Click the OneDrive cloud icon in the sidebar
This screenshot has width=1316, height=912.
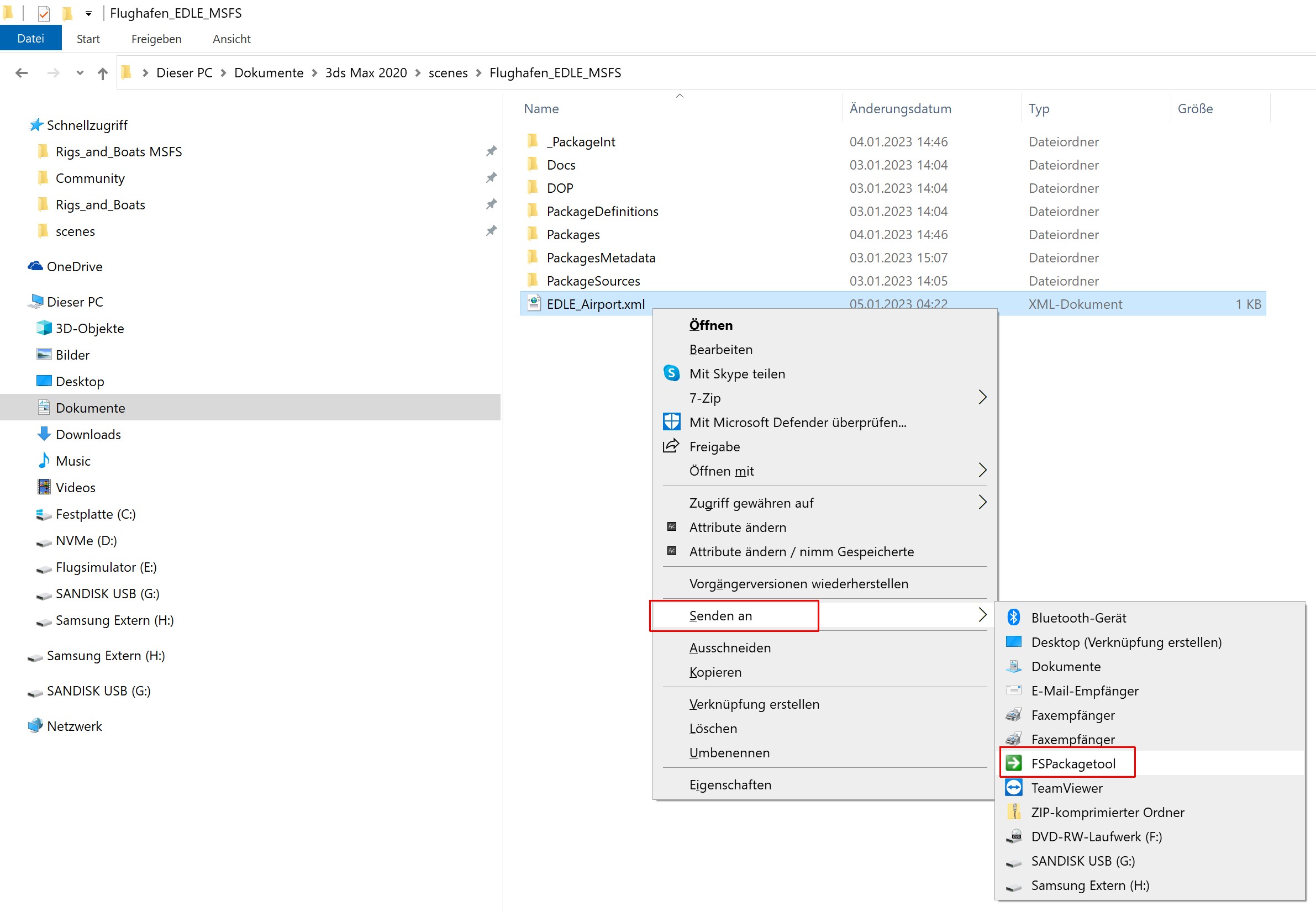coord(35,266)
